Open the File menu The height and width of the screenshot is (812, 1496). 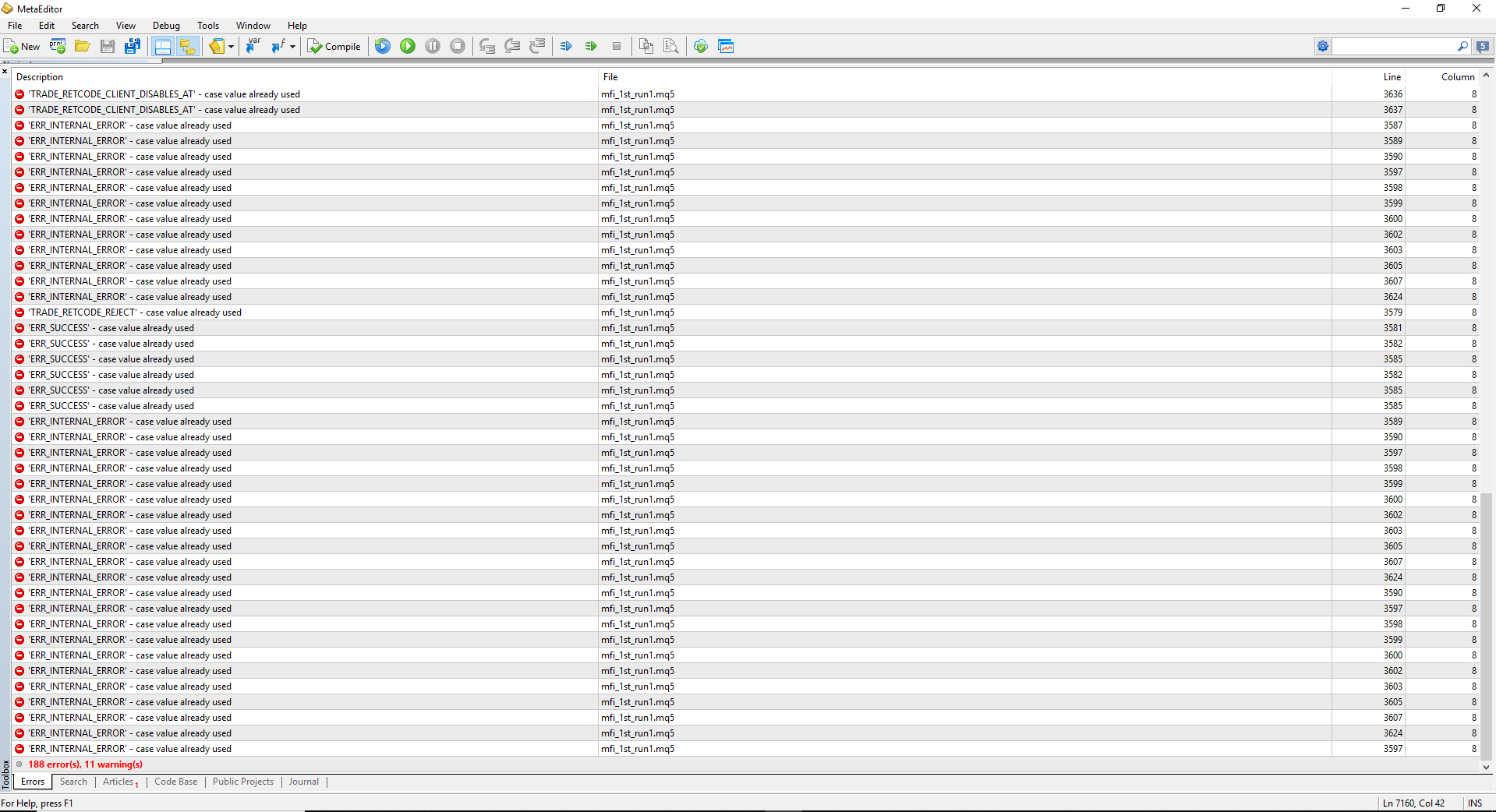click(x=15, y=26)
